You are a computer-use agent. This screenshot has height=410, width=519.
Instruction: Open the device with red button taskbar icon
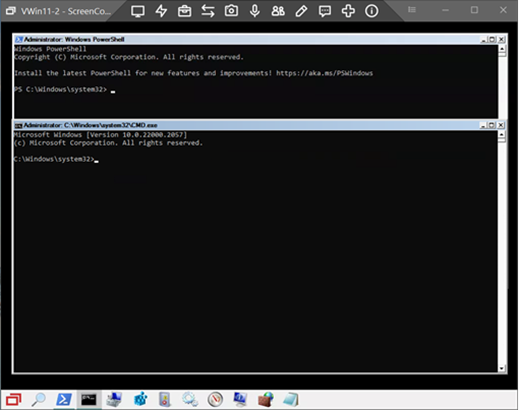point(165,399)
